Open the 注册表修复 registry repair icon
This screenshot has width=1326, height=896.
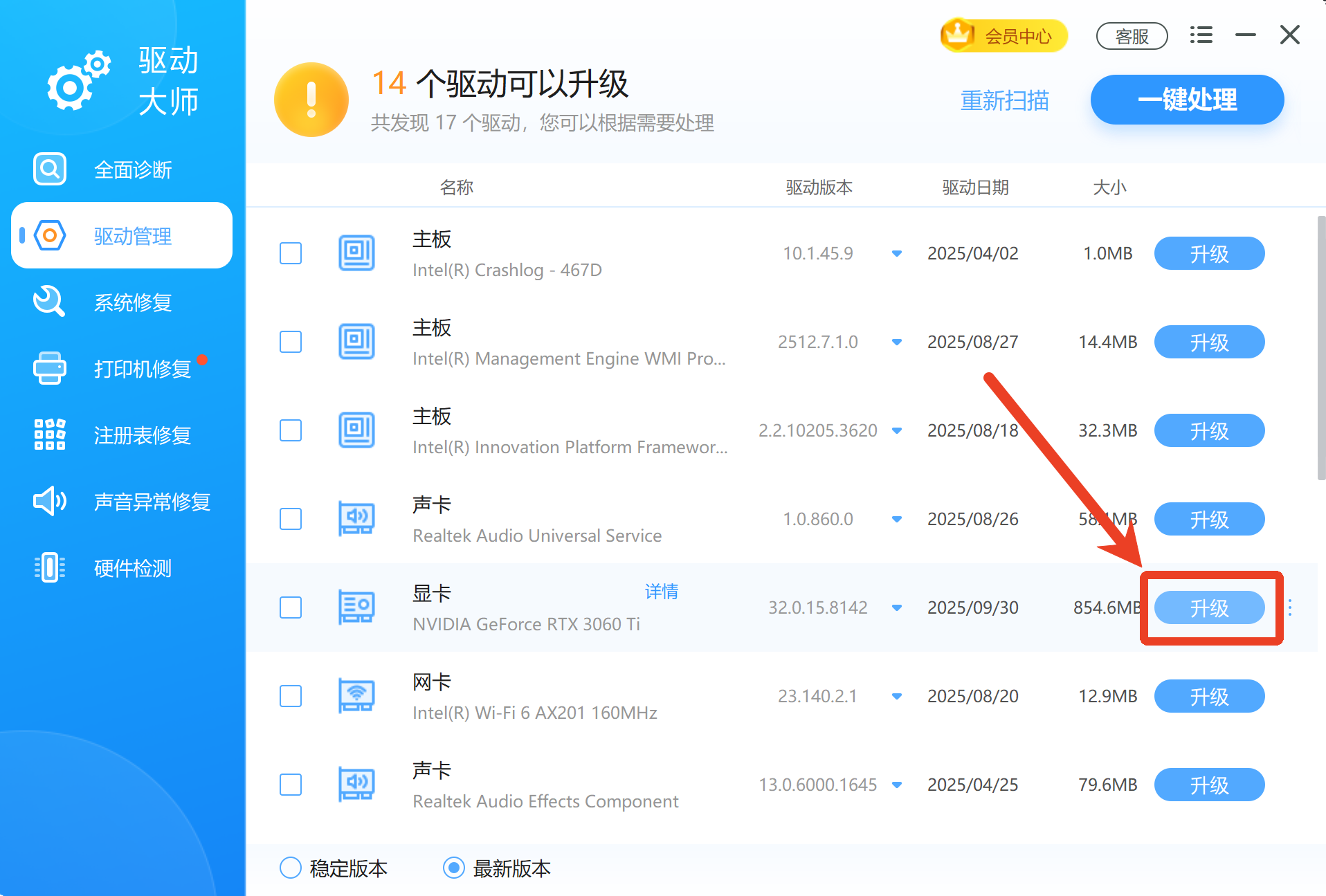(48, 435)
